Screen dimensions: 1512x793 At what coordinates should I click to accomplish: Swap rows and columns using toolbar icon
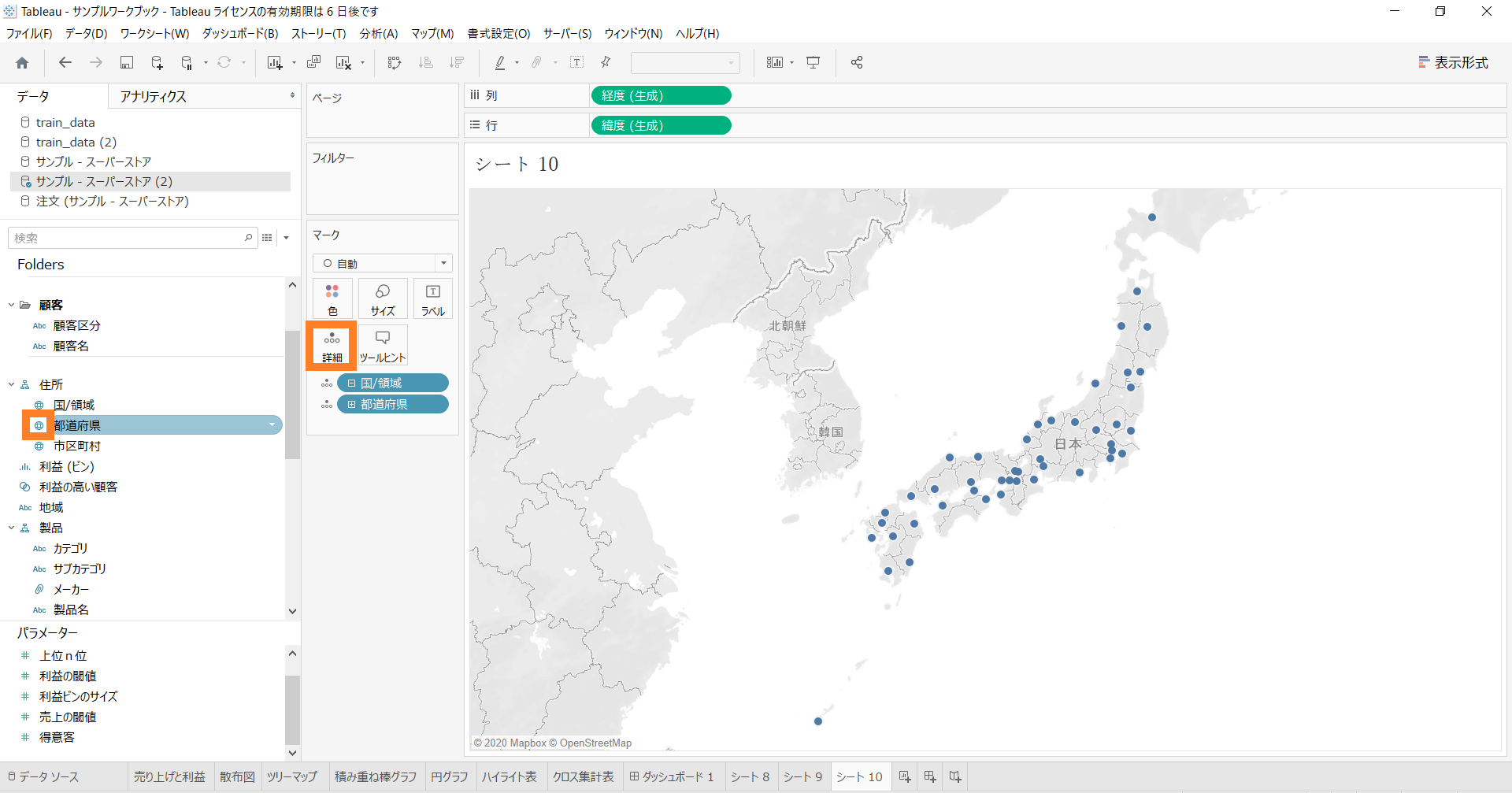[x=395, y=63]
